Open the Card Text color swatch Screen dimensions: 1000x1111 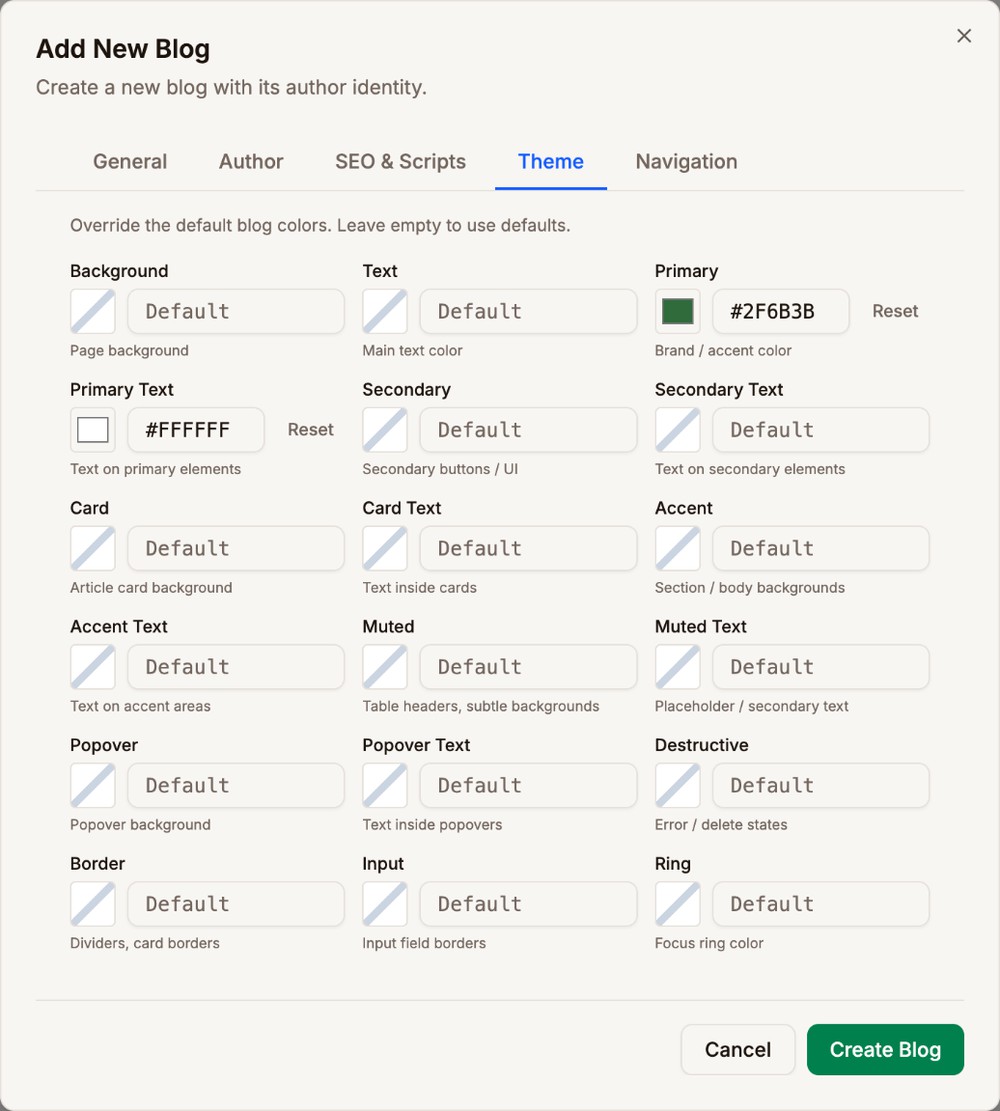[x=385, y=548]
